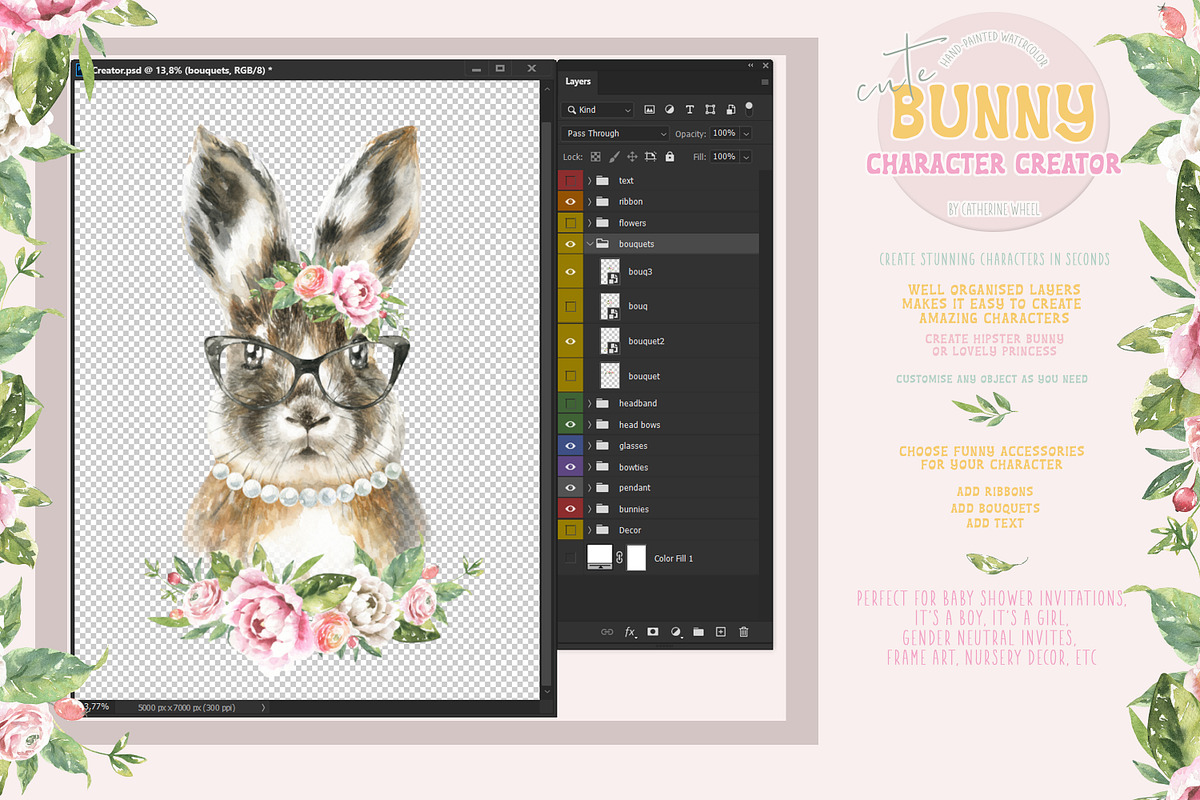Screen dimensions: 1200x800
Task: Expand the head bows group
Action: (590, 425)
